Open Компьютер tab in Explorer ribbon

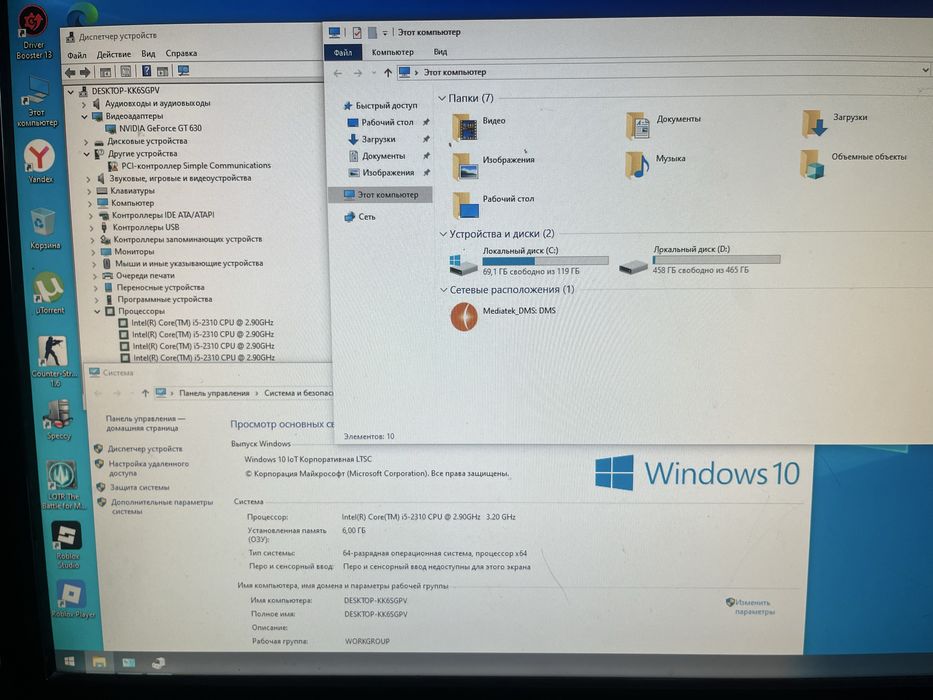point(392,52)
